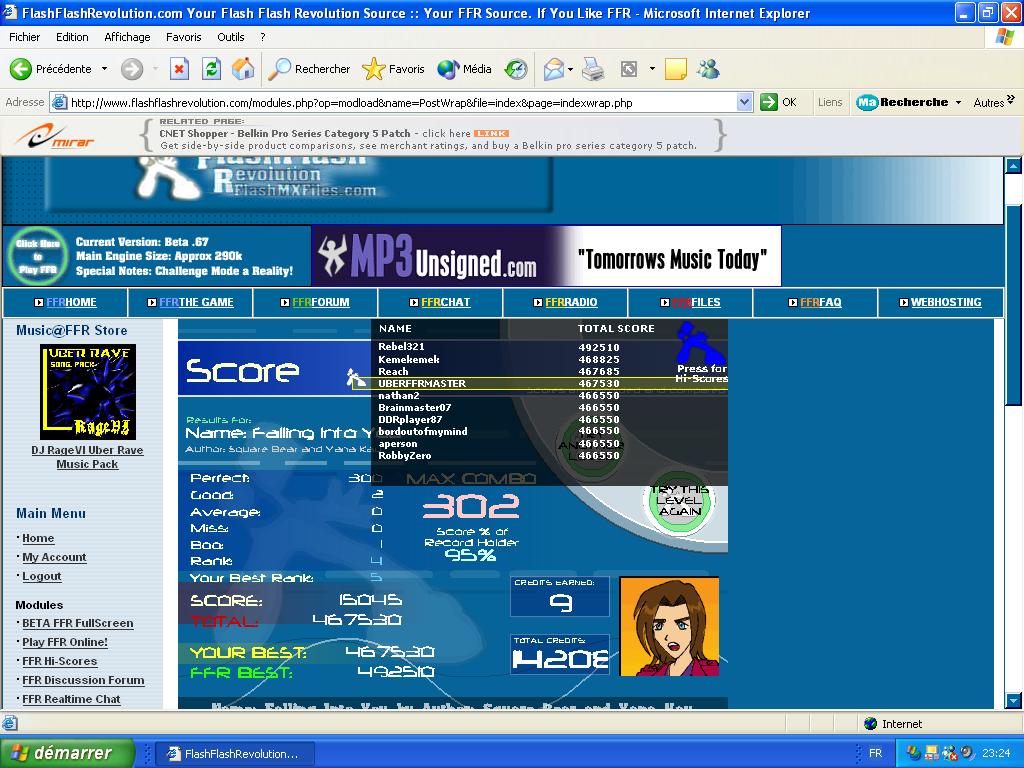The height and width of the screenshot is (768, 1024).
Task: Open FFRFAQ navigation tab
Action: coord(814,302)
